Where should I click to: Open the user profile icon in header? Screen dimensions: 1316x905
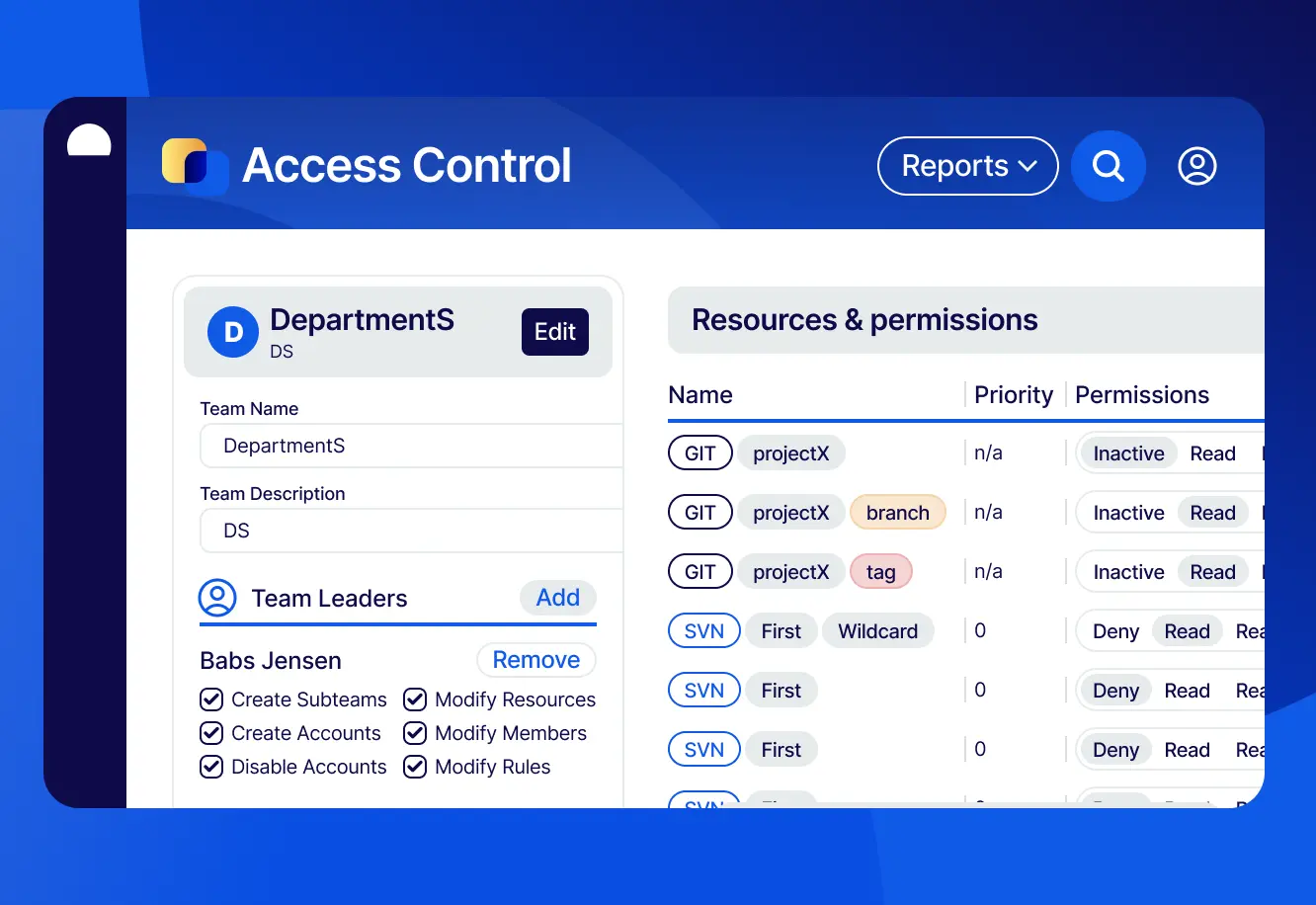coord(1197,166)
